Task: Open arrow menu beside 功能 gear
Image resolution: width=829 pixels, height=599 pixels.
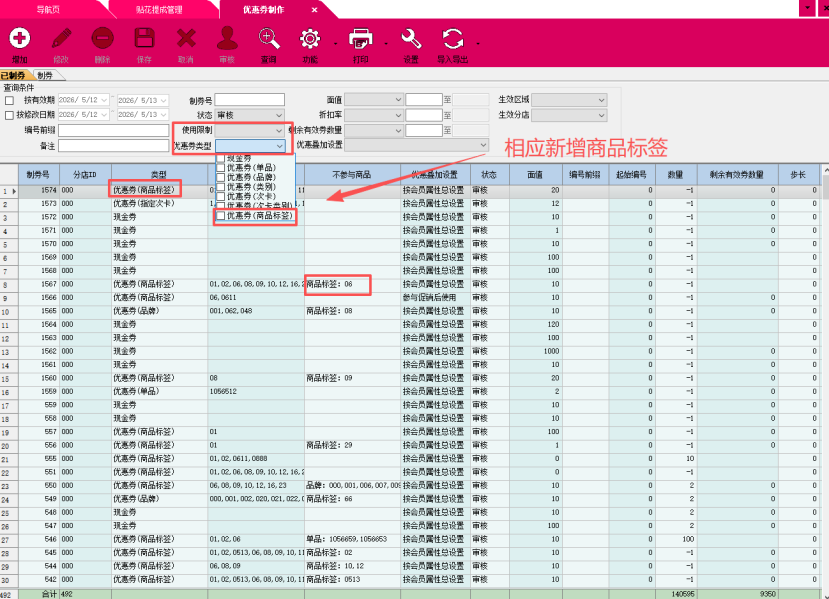Action: tap(335, 43)
